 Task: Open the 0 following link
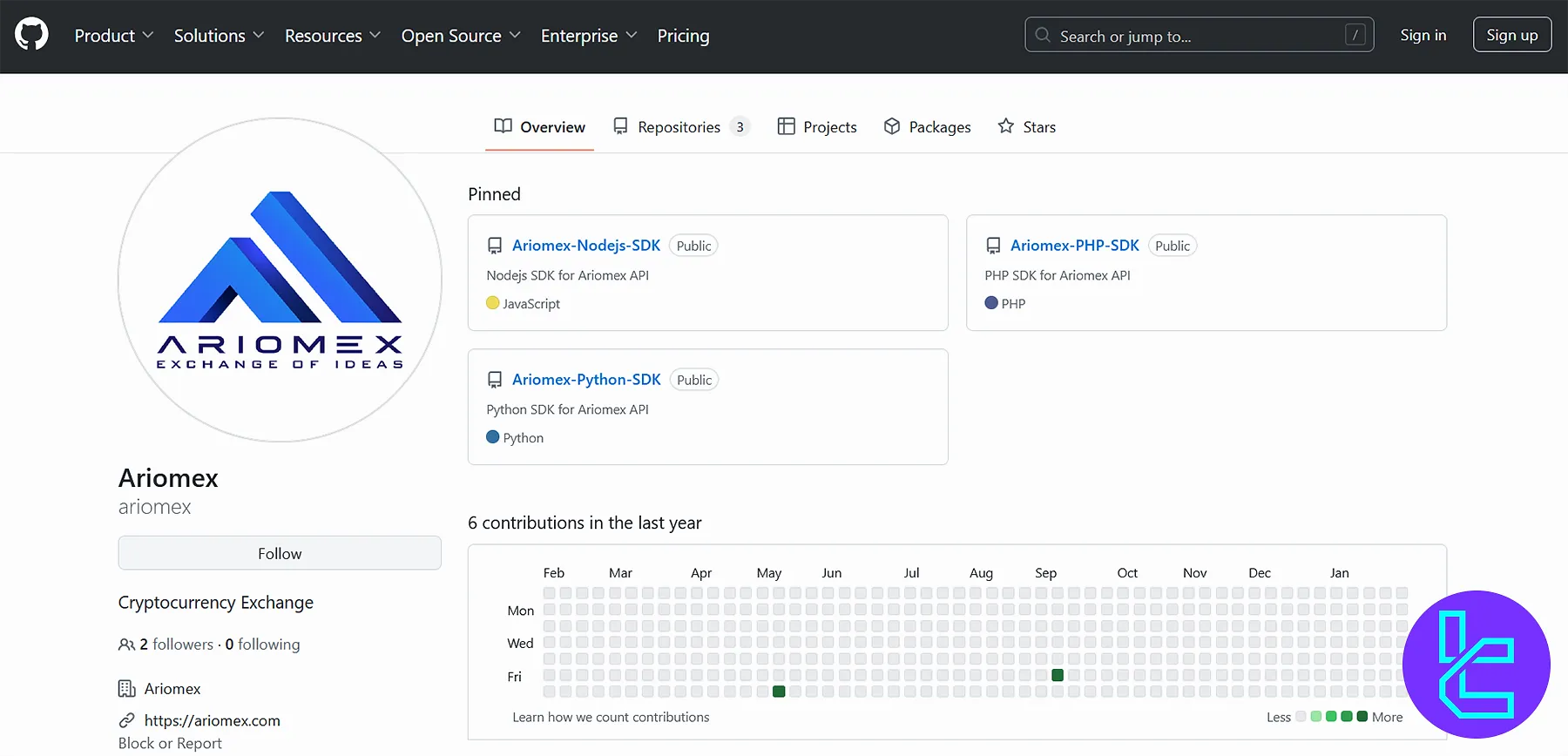pyautogui.click(x=262, y=645)
